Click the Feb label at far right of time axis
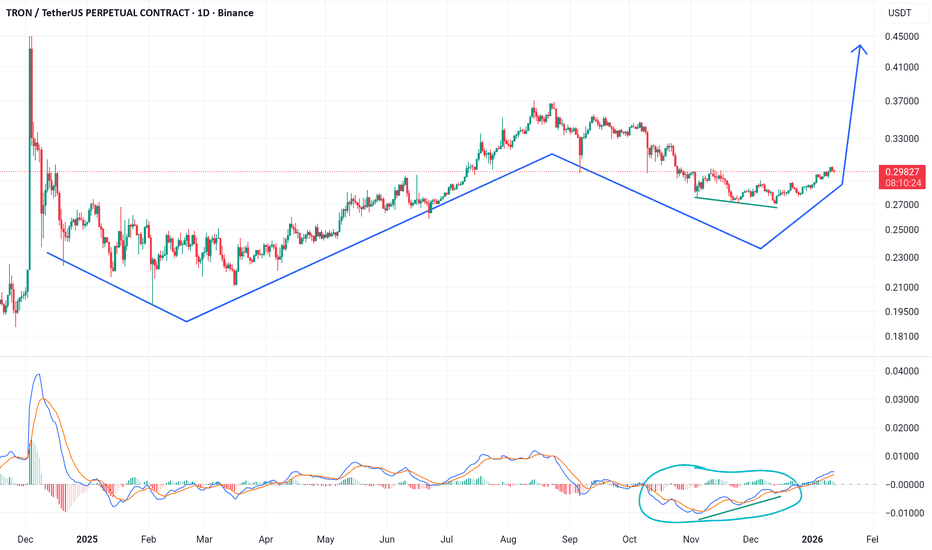932x550 pixels. click(872, 537)
